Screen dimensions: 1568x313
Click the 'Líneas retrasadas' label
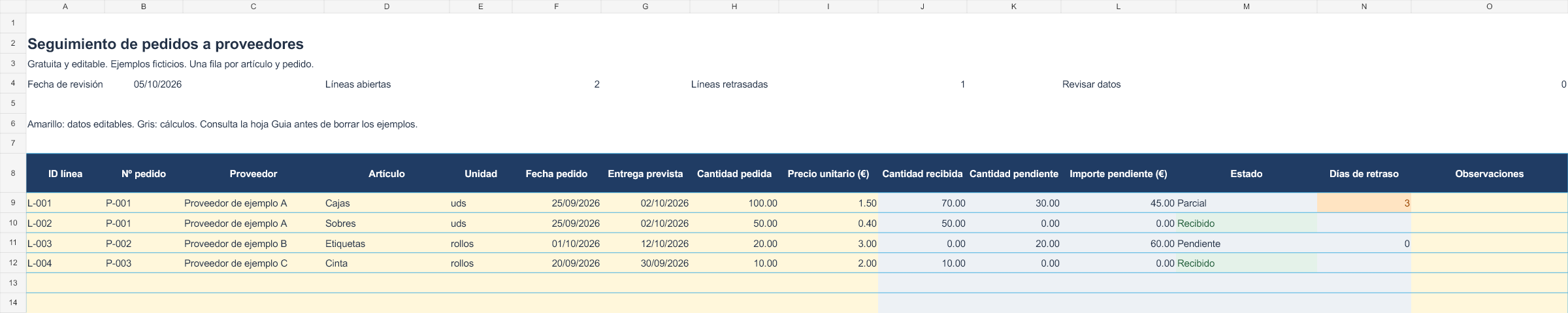(729, 84)
